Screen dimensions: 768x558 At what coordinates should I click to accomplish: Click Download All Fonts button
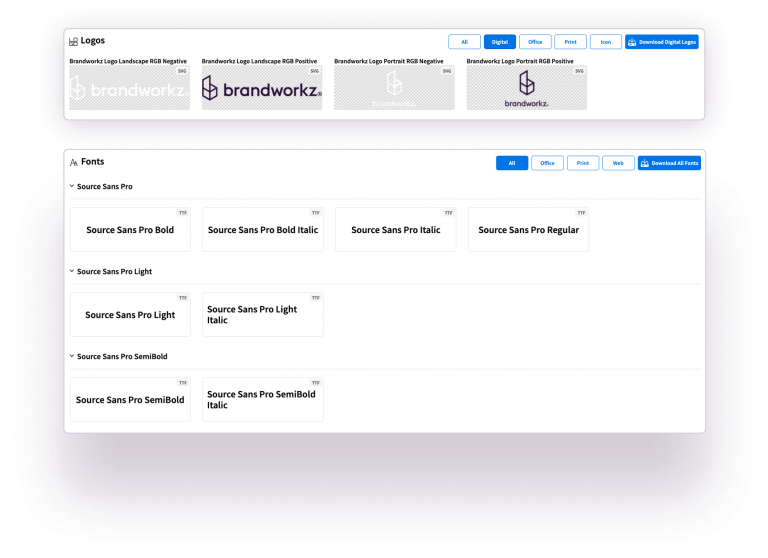[669, 163]
